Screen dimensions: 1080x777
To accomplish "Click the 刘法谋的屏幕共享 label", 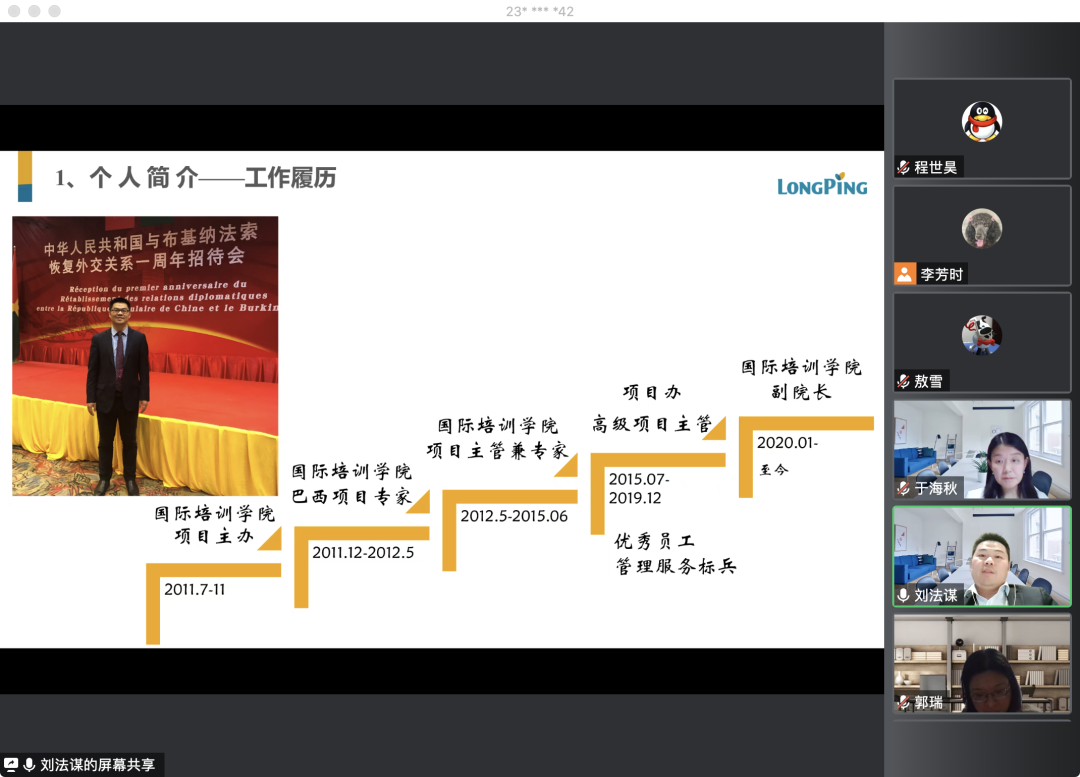I will tap(98, 765).
